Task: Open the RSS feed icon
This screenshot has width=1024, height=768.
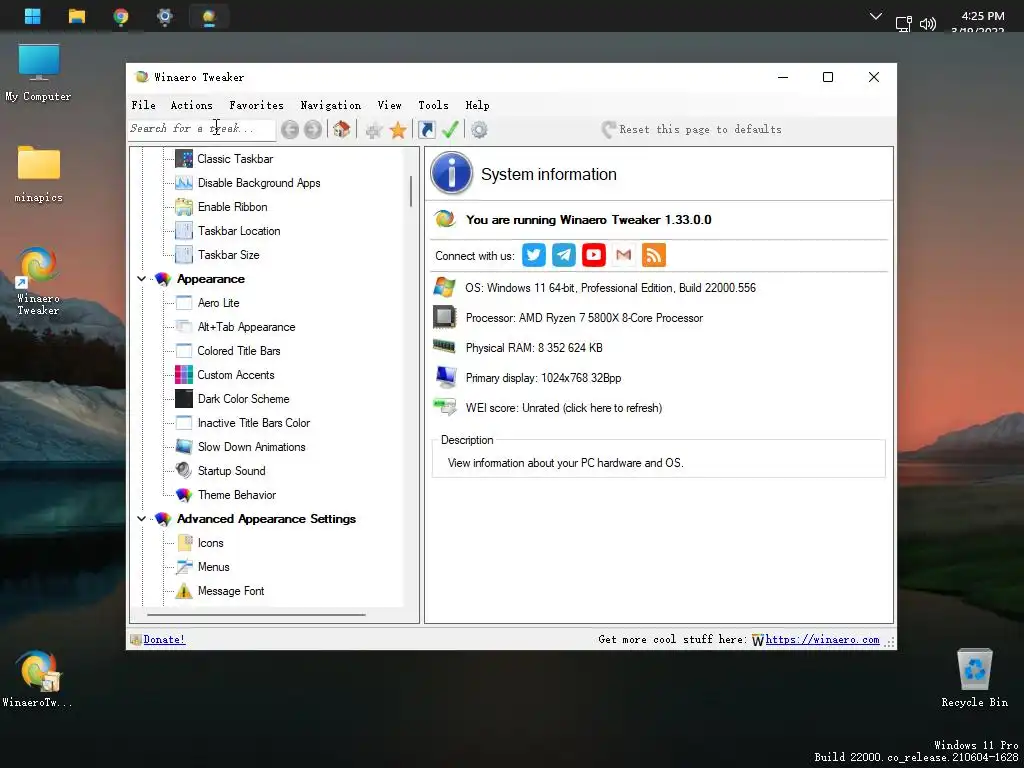Action: (x=654, y=255)
